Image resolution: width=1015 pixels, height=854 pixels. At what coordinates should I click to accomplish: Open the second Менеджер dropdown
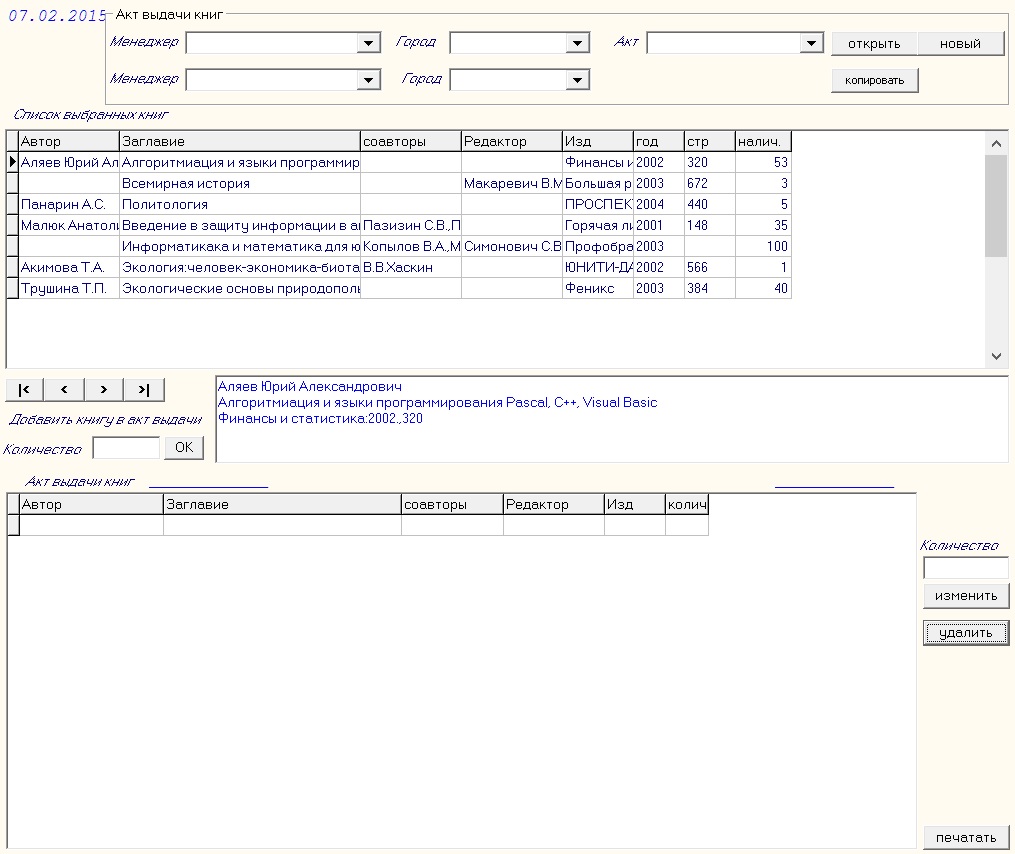[x=368, y=80]
